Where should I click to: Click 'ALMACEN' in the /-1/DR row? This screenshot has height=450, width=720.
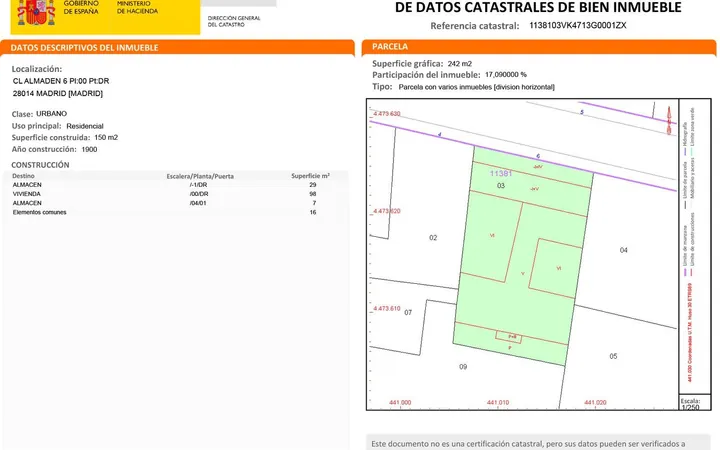pos(27,185)
